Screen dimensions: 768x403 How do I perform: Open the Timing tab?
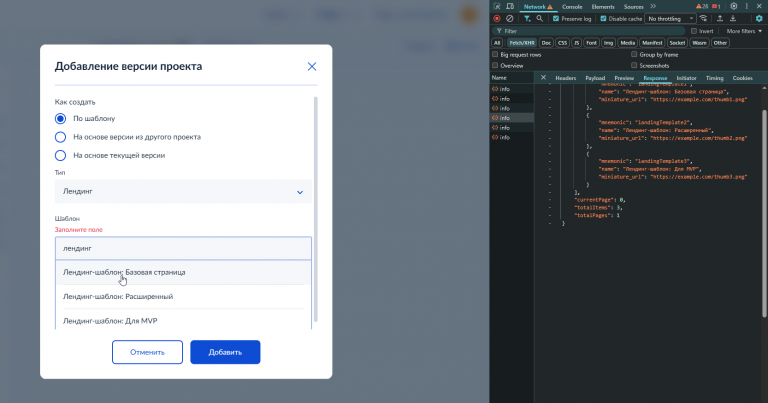[715, 78]
